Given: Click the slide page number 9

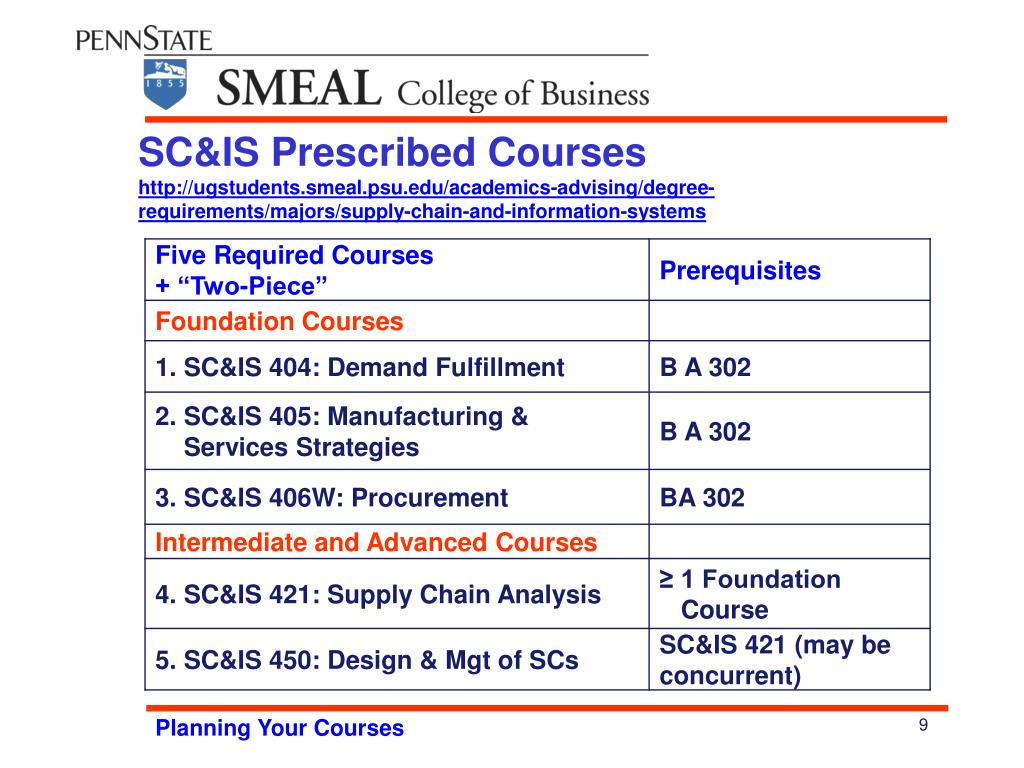Looking at the screenshot, I should 924,726.
